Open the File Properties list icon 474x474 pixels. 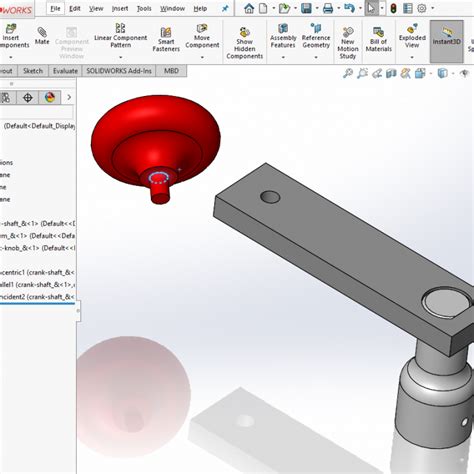click(x=407, y=8)
